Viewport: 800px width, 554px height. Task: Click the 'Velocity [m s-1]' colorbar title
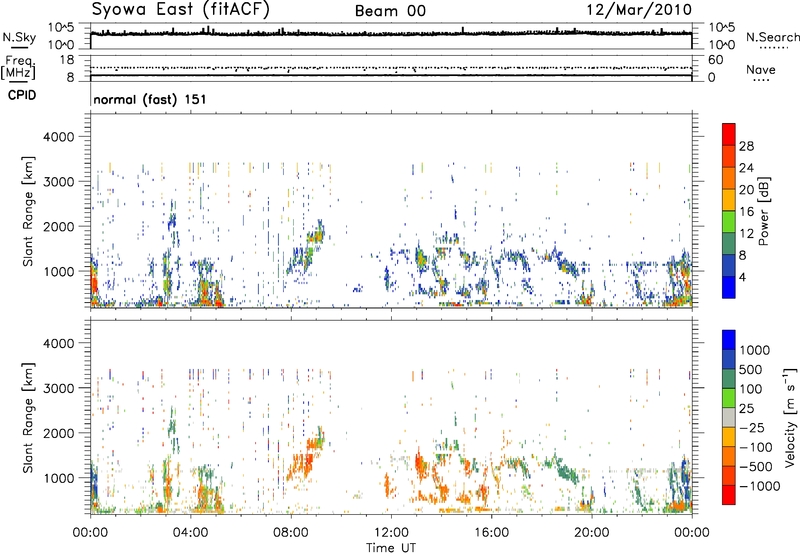tap(790, 417)
